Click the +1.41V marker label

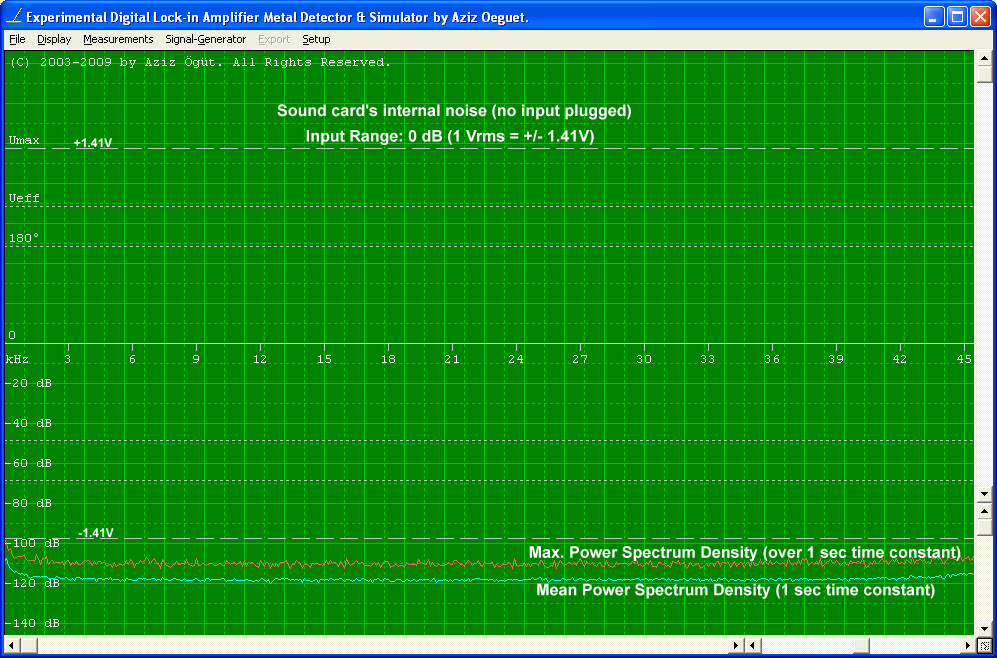coord(93,143)
